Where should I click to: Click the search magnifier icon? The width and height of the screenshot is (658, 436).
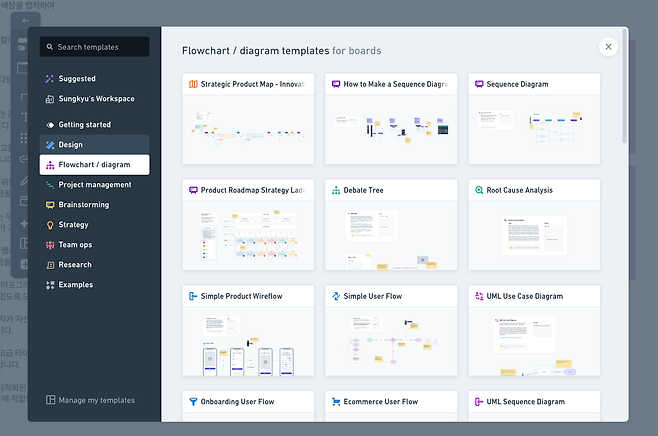coord(50,47)
